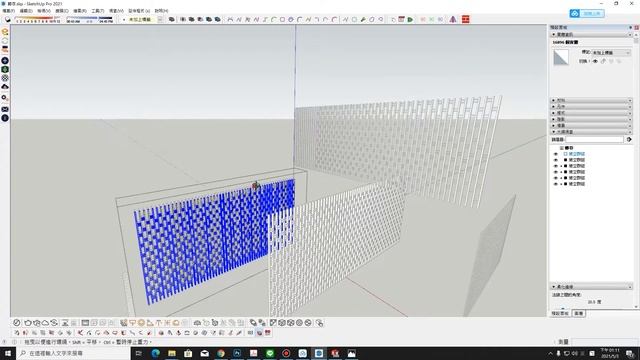Click the red calendar-like icon in lower toolbar row
640x360 pixels.
point(268,333)
